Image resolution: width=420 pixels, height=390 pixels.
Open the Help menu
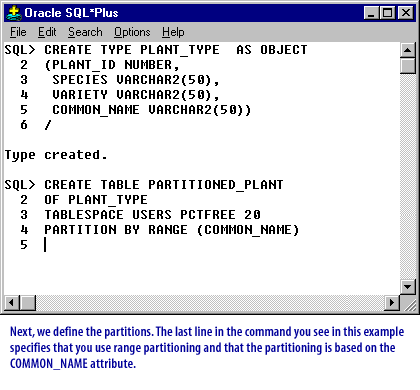pyautogui.click(x=173, y=32)
